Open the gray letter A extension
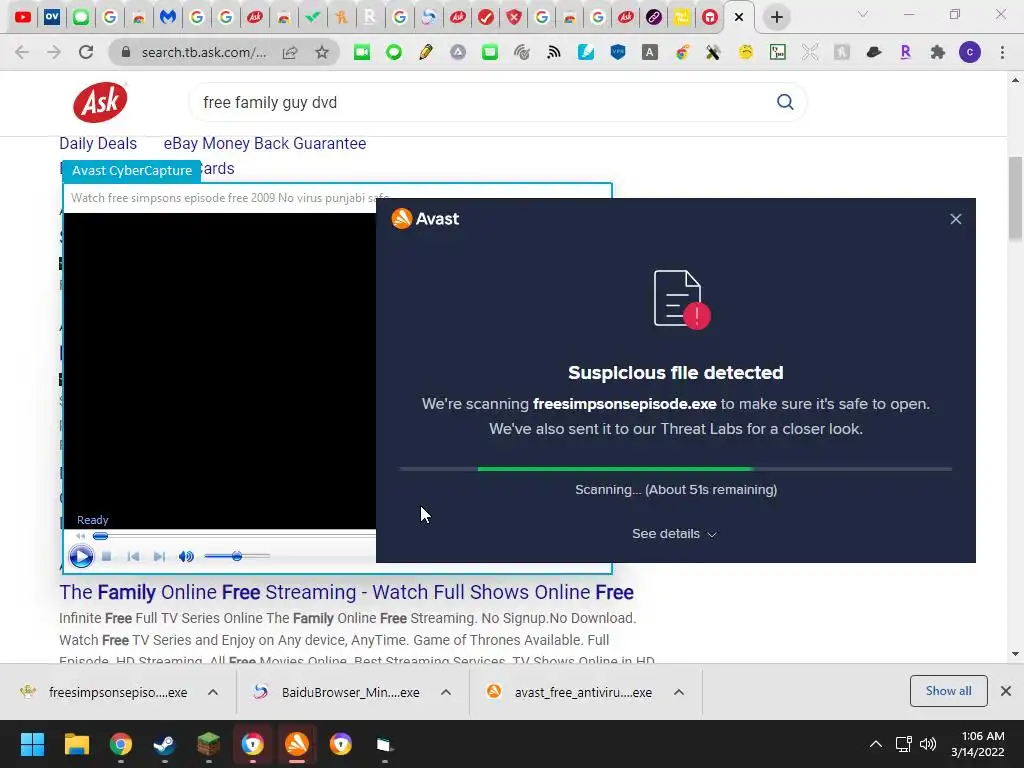 click(x=650, y=52)
